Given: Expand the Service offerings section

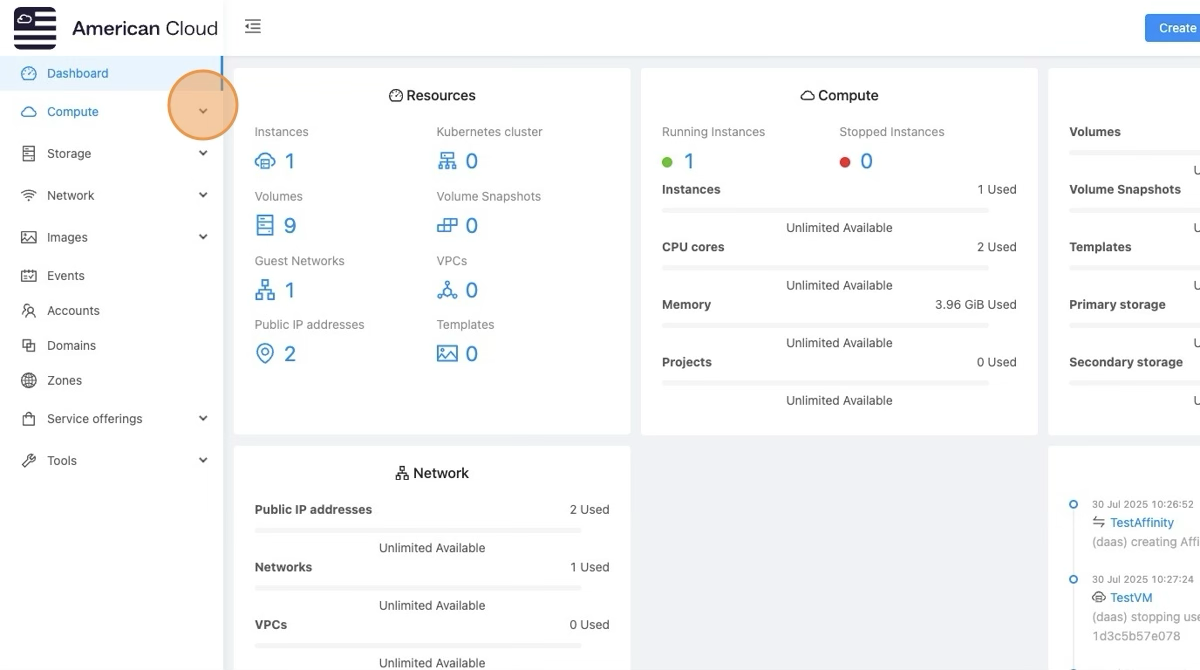Looking at the screenshot, I should click(x=203, y=419).
